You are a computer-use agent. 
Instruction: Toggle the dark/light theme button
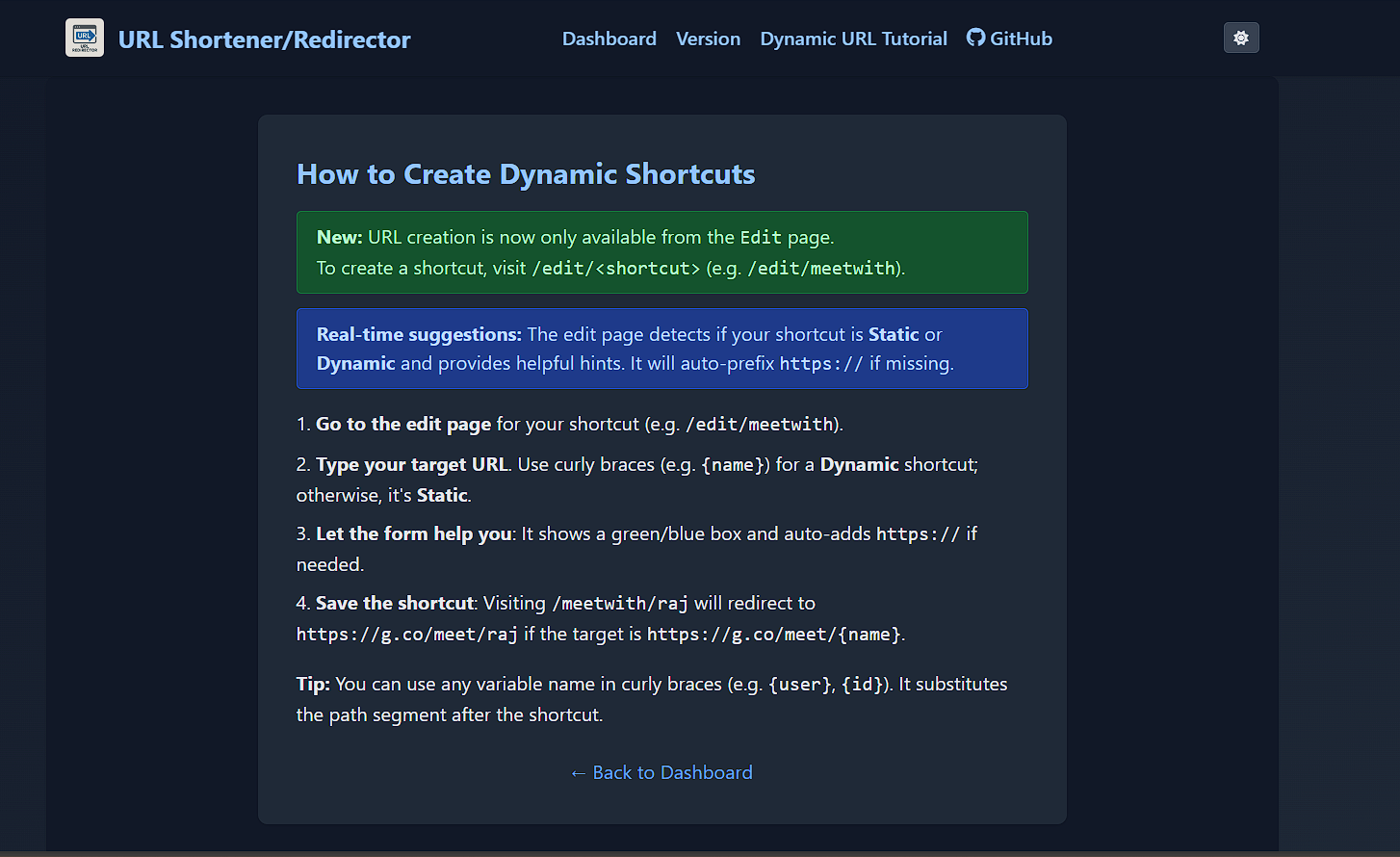[1241, 38]
